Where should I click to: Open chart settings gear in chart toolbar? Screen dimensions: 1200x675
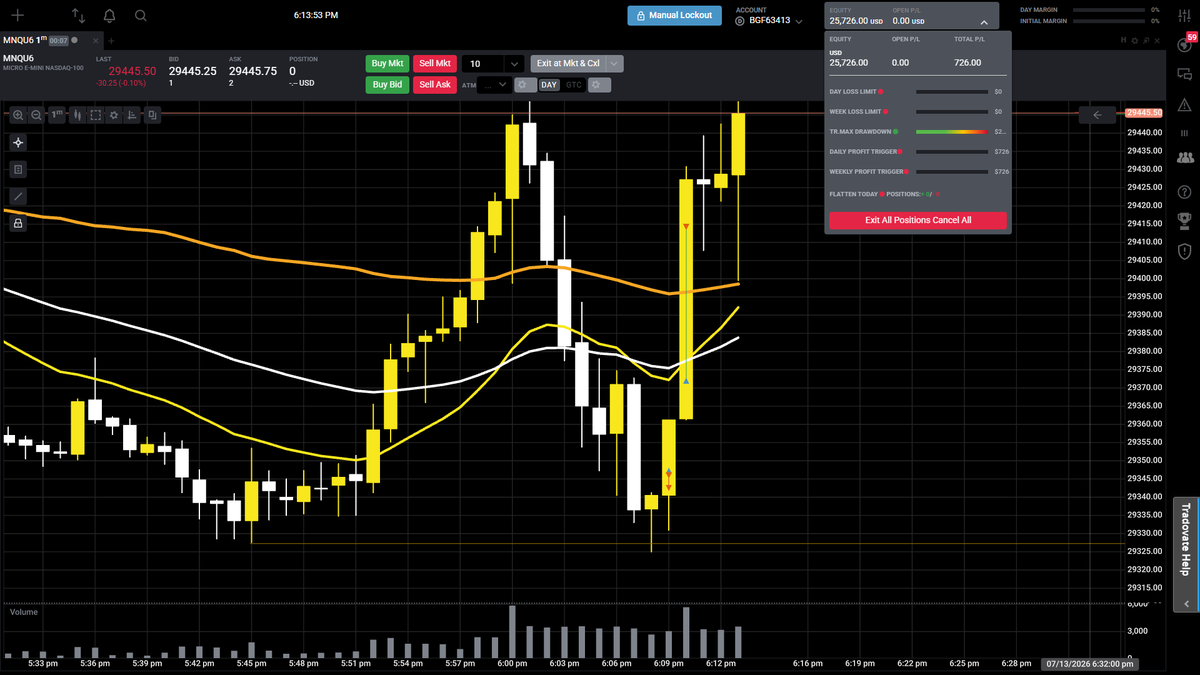point(114,115)
